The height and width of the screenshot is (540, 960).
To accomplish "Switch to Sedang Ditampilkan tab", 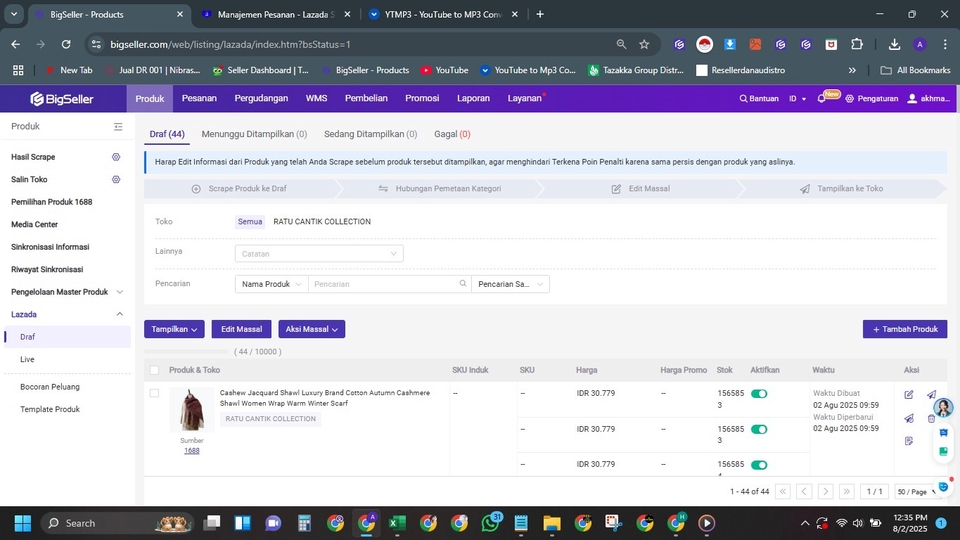I will [370, 134].
